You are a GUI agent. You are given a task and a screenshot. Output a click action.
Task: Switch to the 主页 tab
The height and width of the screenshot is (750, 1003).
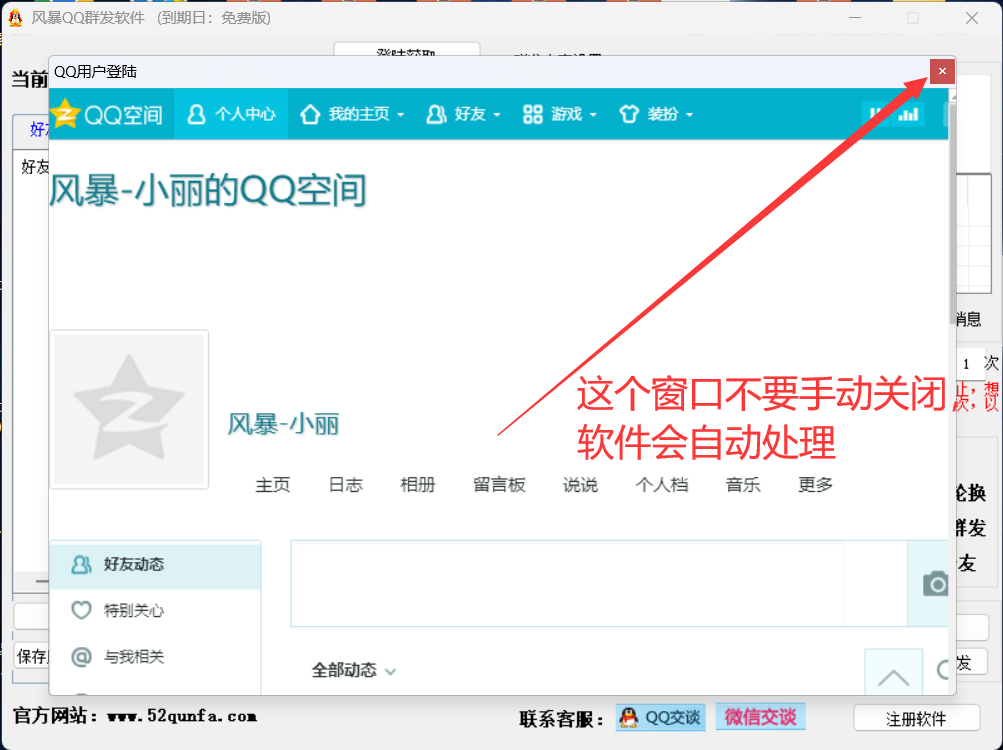pyautogui.click(x=272, y=484)
